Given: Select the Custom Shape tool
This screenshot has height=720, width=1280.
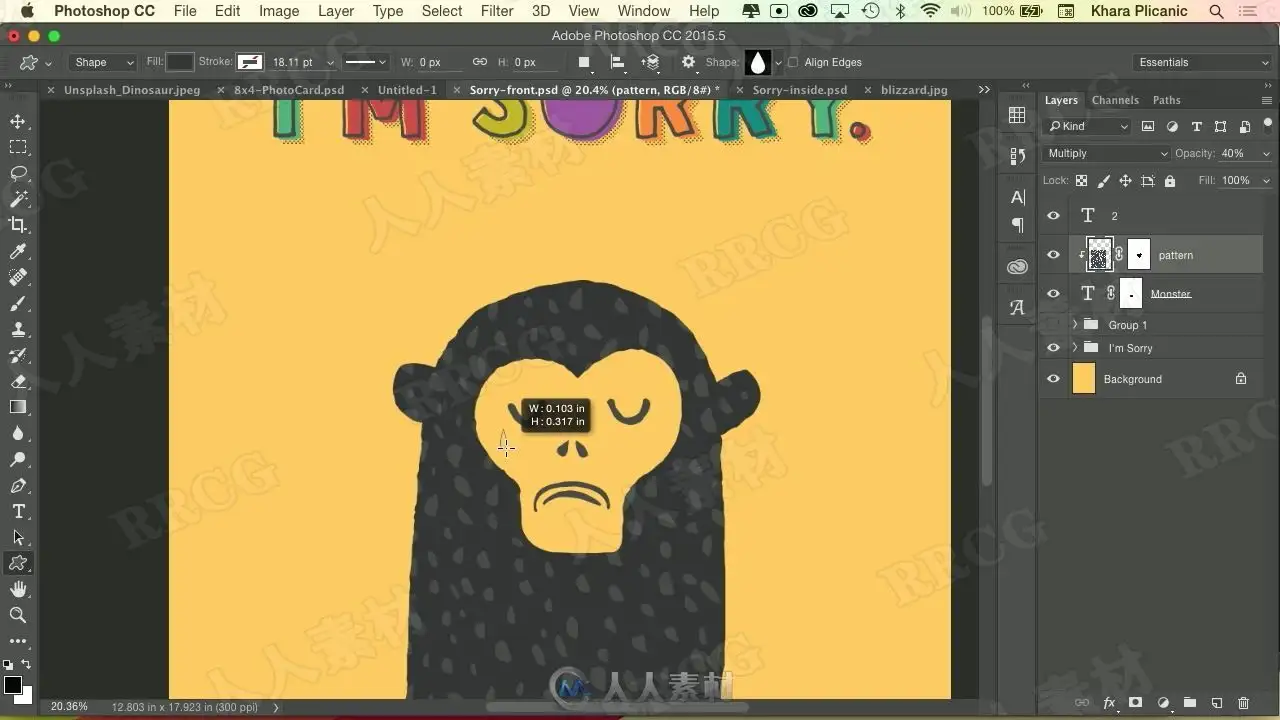Looking at the screenshot, I should 18,563.
